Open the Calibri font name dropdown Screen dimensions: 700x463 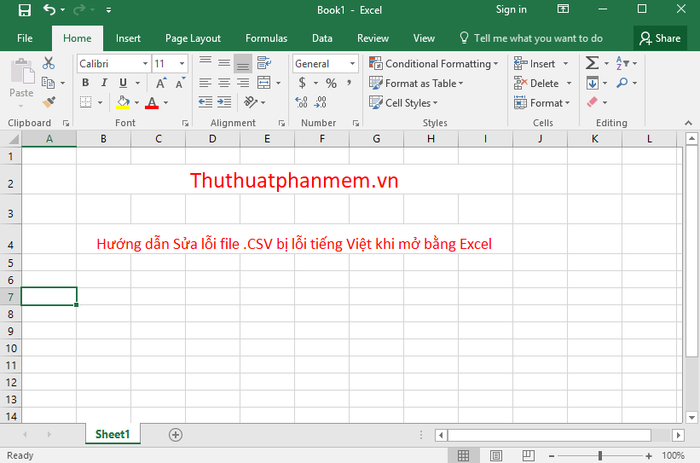(143, 63)
